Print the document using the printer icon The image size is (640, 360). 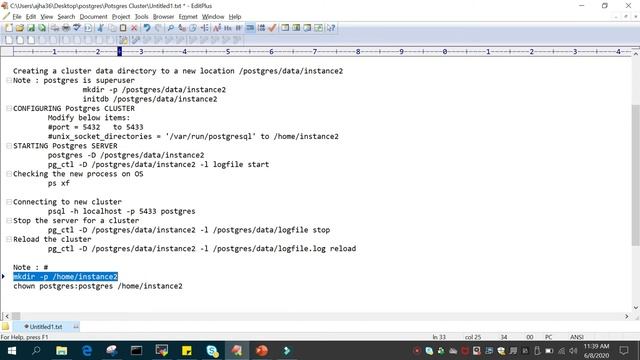pos(66,28)
